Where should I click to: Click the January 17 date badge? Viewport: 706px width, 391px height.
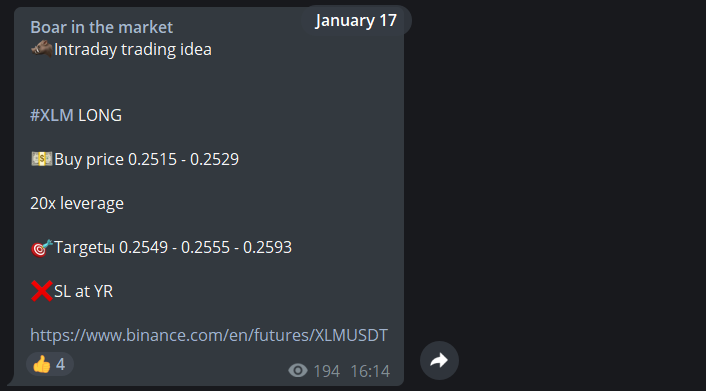pyautogui.click(x=356, y=20)
